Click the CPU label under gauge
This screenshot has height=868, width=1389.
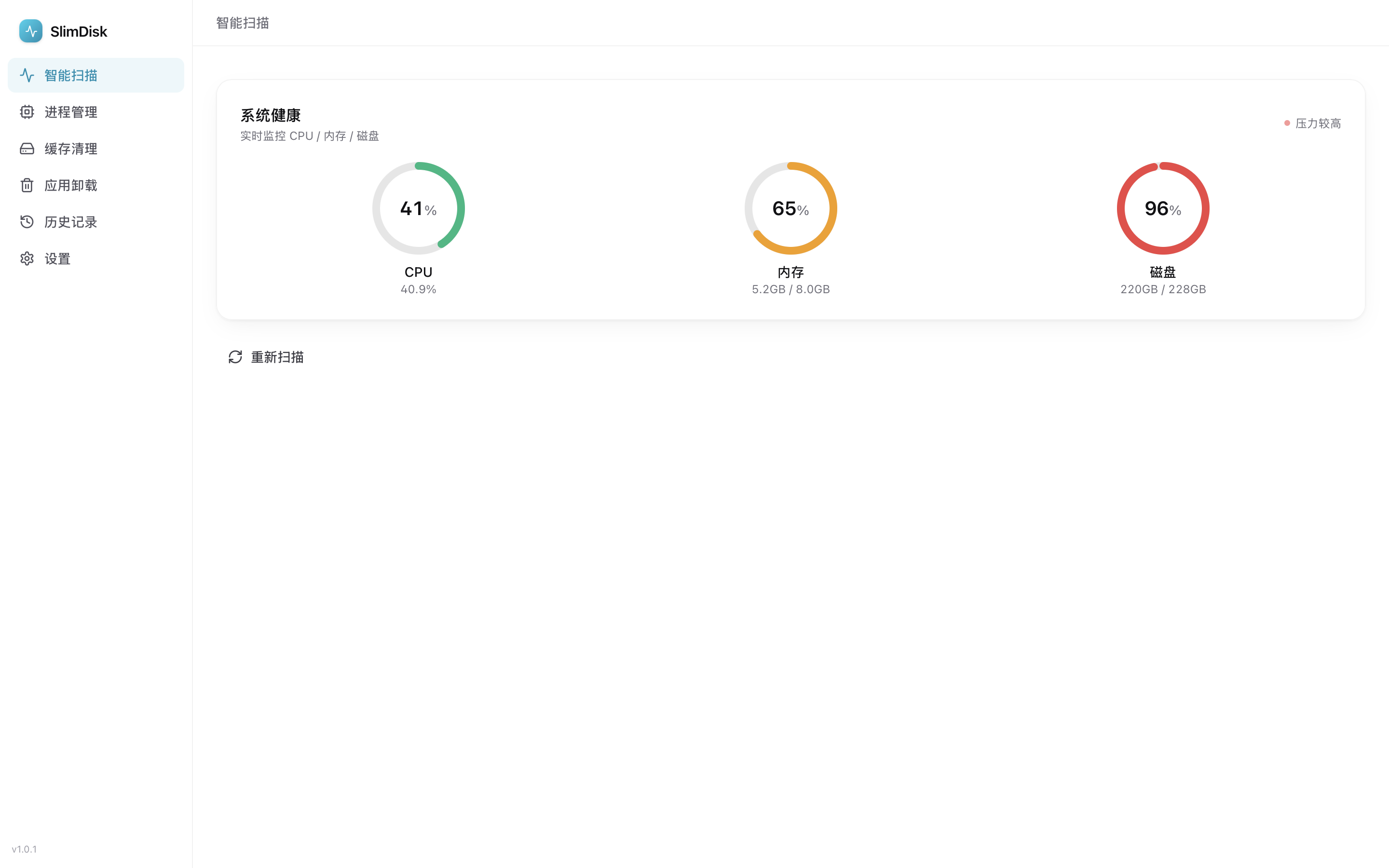pyautogui.click(x=419, y=272)
